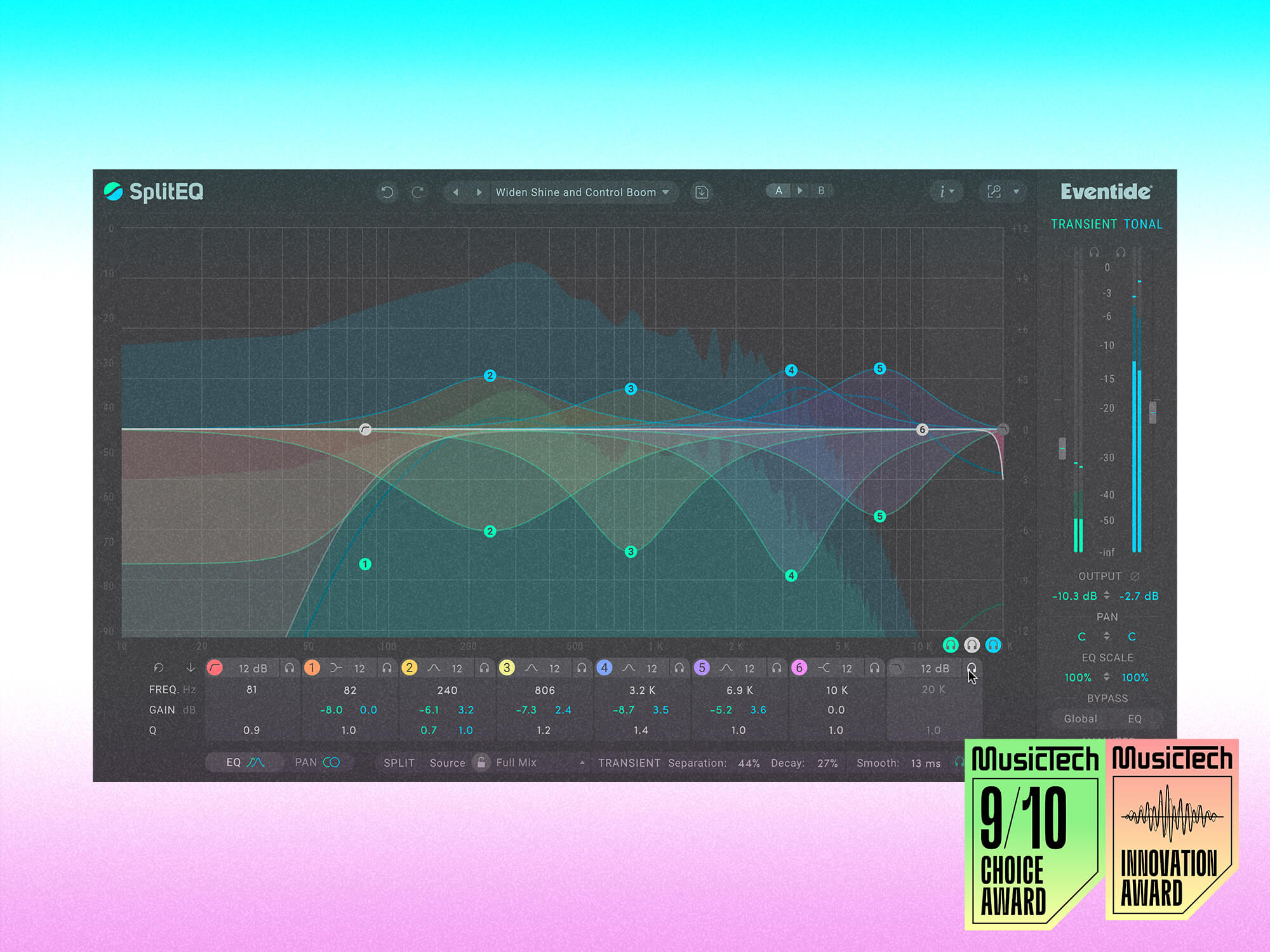
Task: Click the save preset icon
Action: click(x=701, y=192)
